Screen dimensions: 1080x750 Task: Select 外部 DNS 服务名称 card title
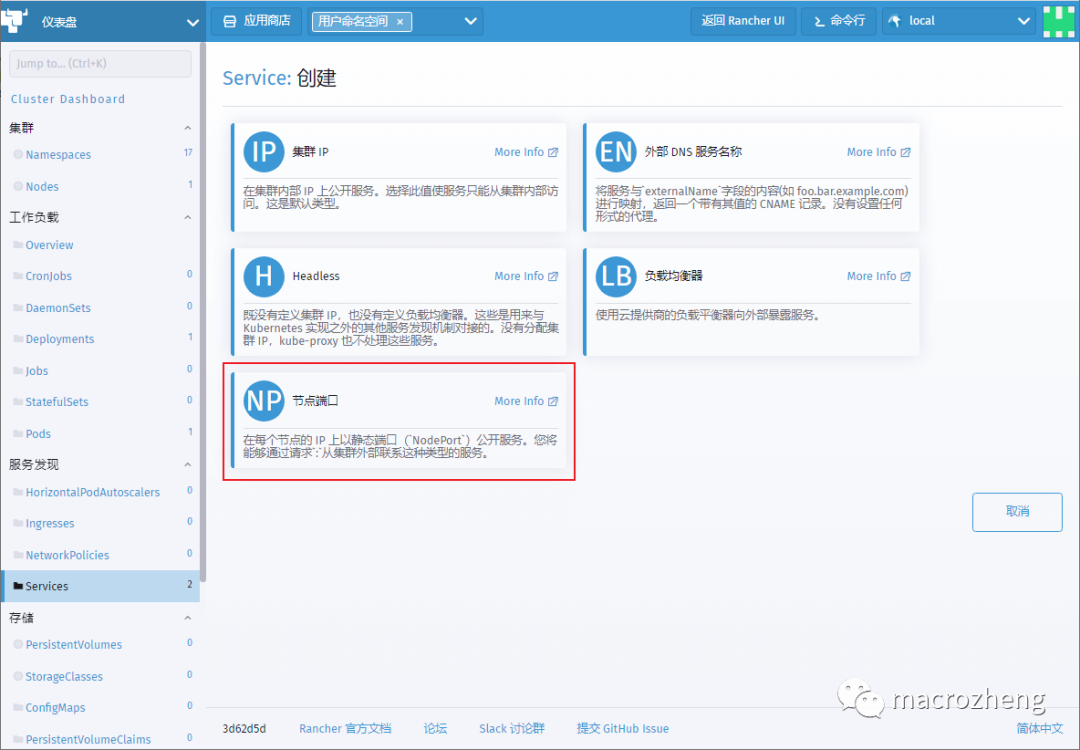pos(693,152)
